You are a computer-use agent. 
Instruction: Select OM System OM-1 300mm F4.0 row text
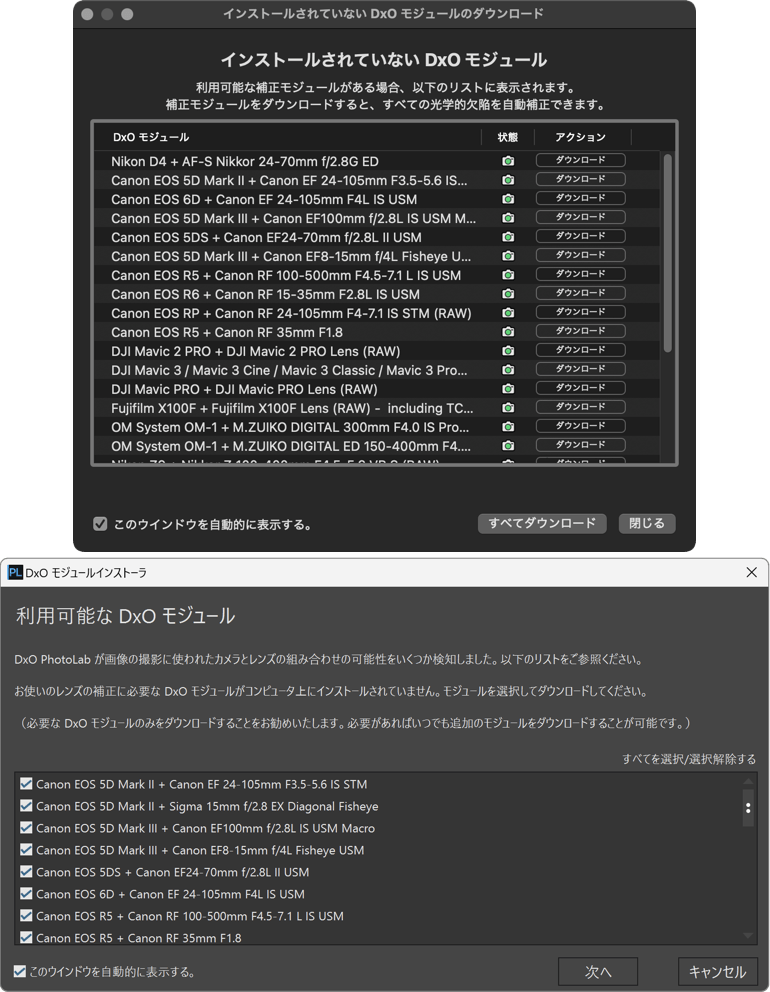290,427
